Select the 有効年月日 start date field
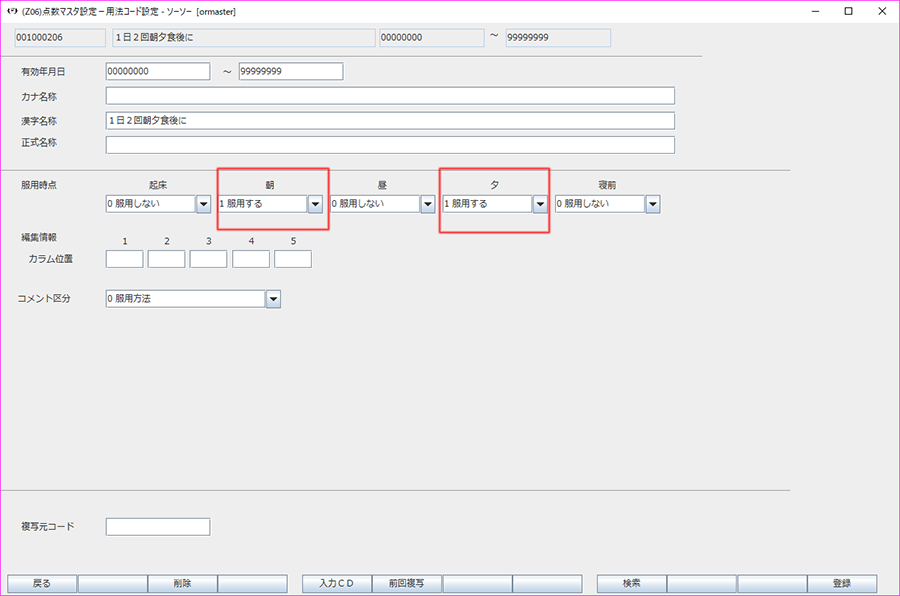Image resolution: width=900 pixels, height=596 pixels. pos(157,71)
